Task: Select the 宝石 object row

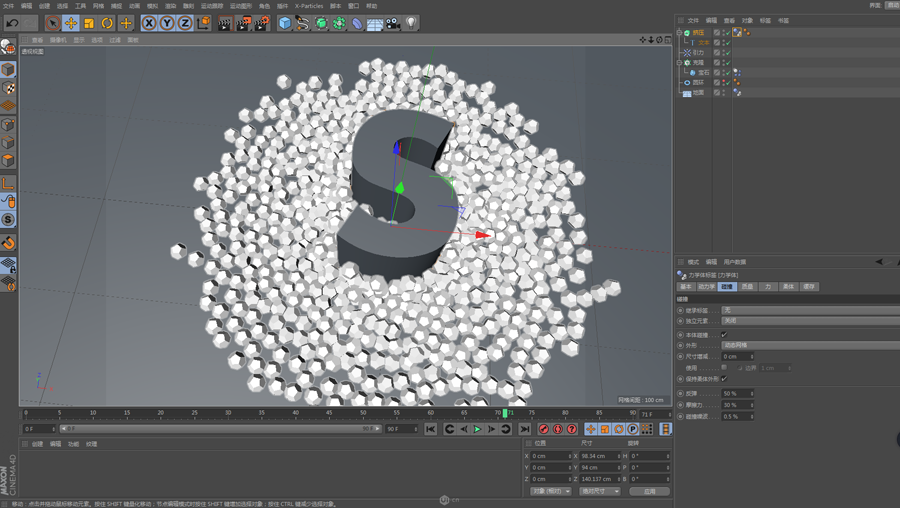Action: pyautogui.click(x=704, y=73)
